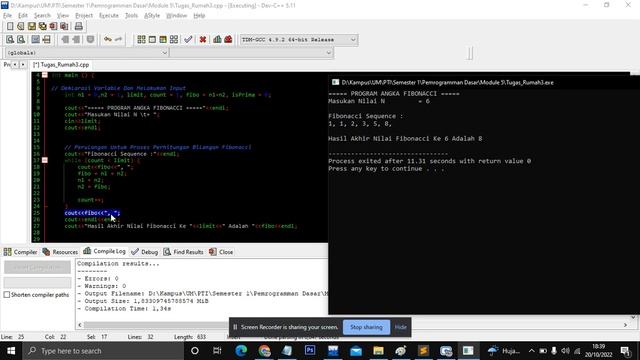
Task: Click the Compile icon in toolbar
Action: click(x=141, y=40)
